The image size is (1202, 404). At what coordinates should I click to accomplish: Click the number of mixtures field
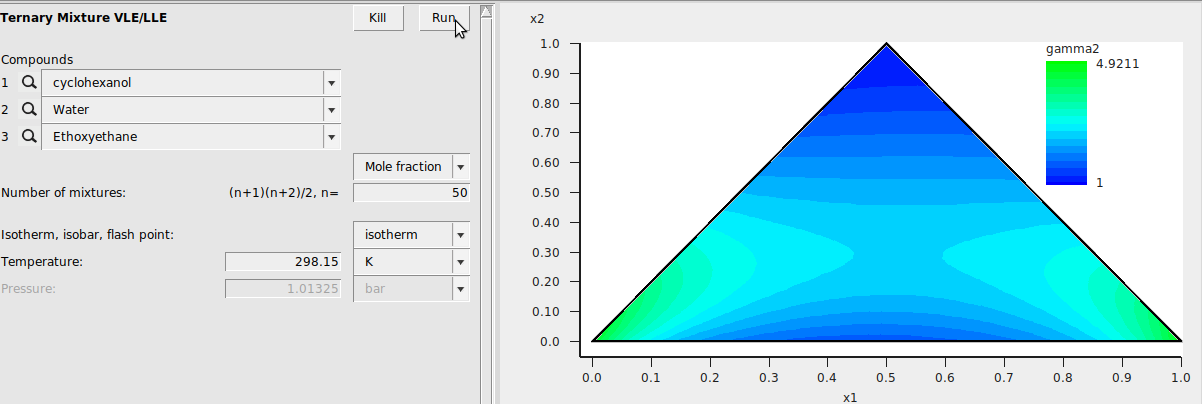pyautogui.click(x=411, y=193)
